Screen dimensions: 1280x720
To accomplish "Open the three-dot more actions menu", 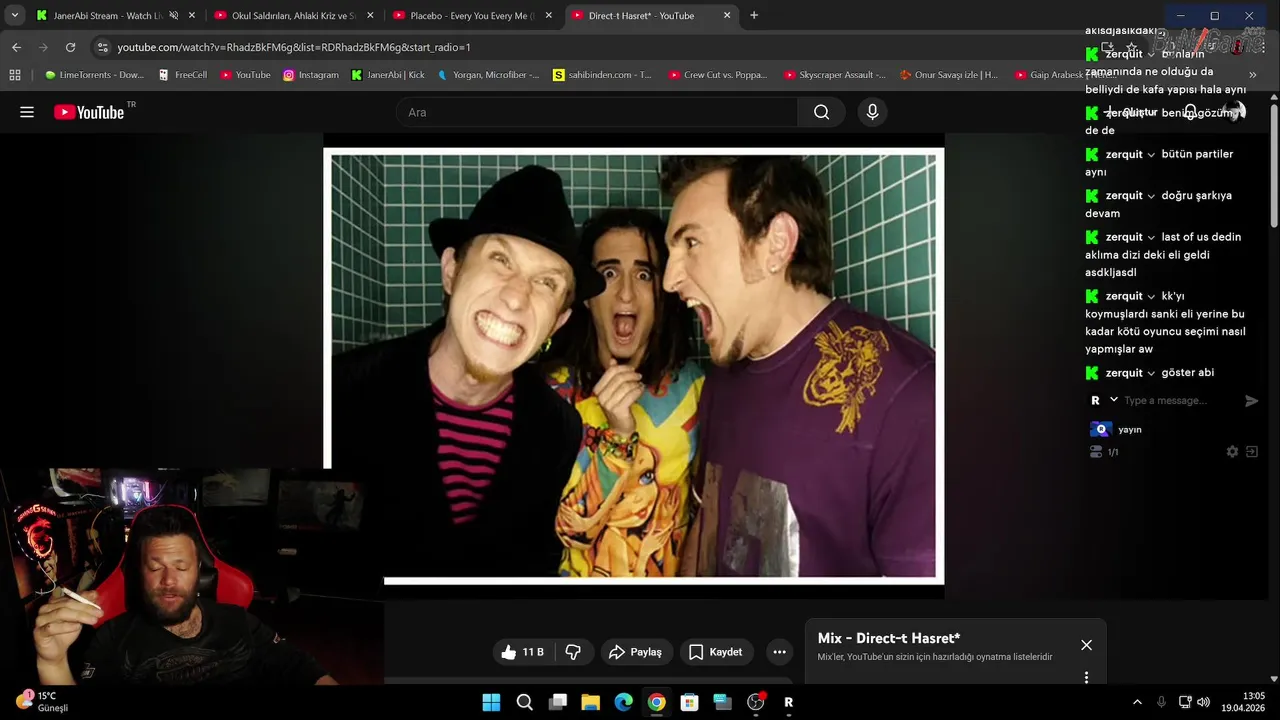I will pos(779,652).
